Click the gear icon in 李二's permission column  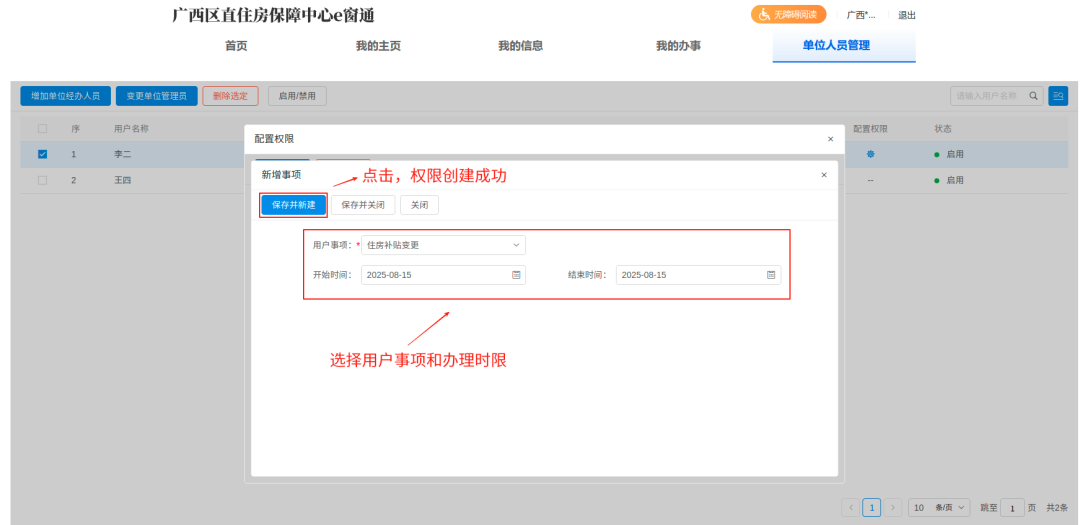point(870,154)
